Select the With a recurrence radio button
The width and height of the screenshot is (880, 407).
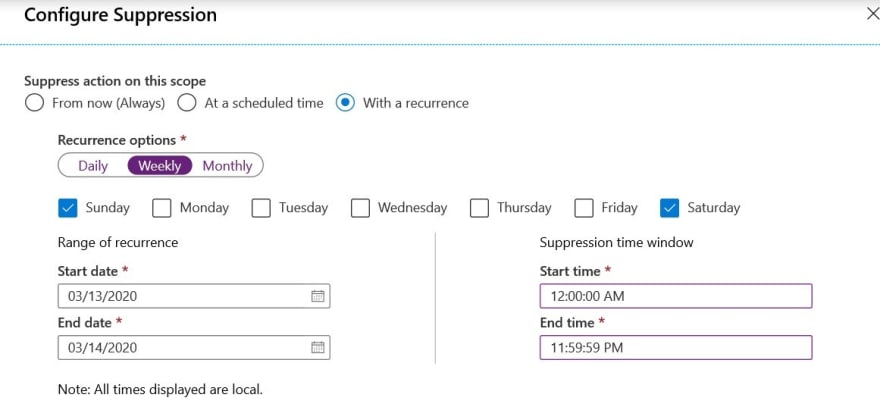[345, 103]
